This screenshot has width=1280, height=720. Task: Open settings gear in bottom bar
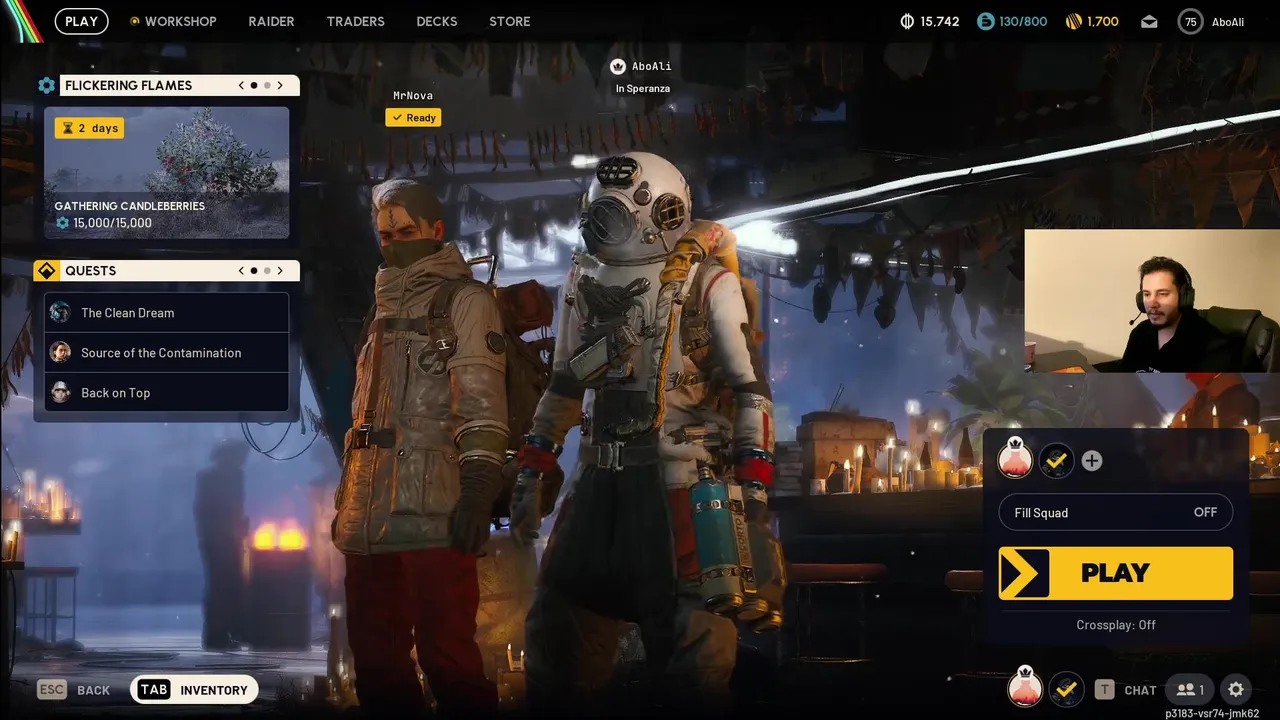1236,689
